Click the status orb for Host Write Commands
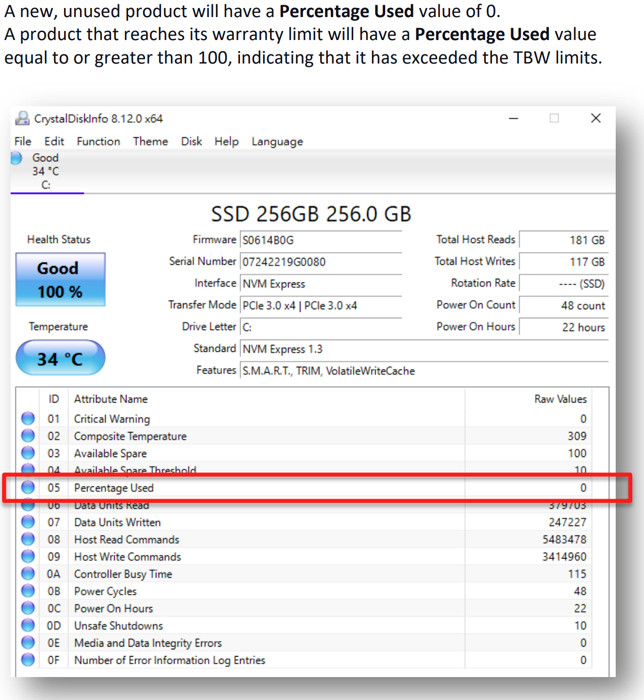The height and width of the screenshot is (700, 644). (x=28, y=556)
